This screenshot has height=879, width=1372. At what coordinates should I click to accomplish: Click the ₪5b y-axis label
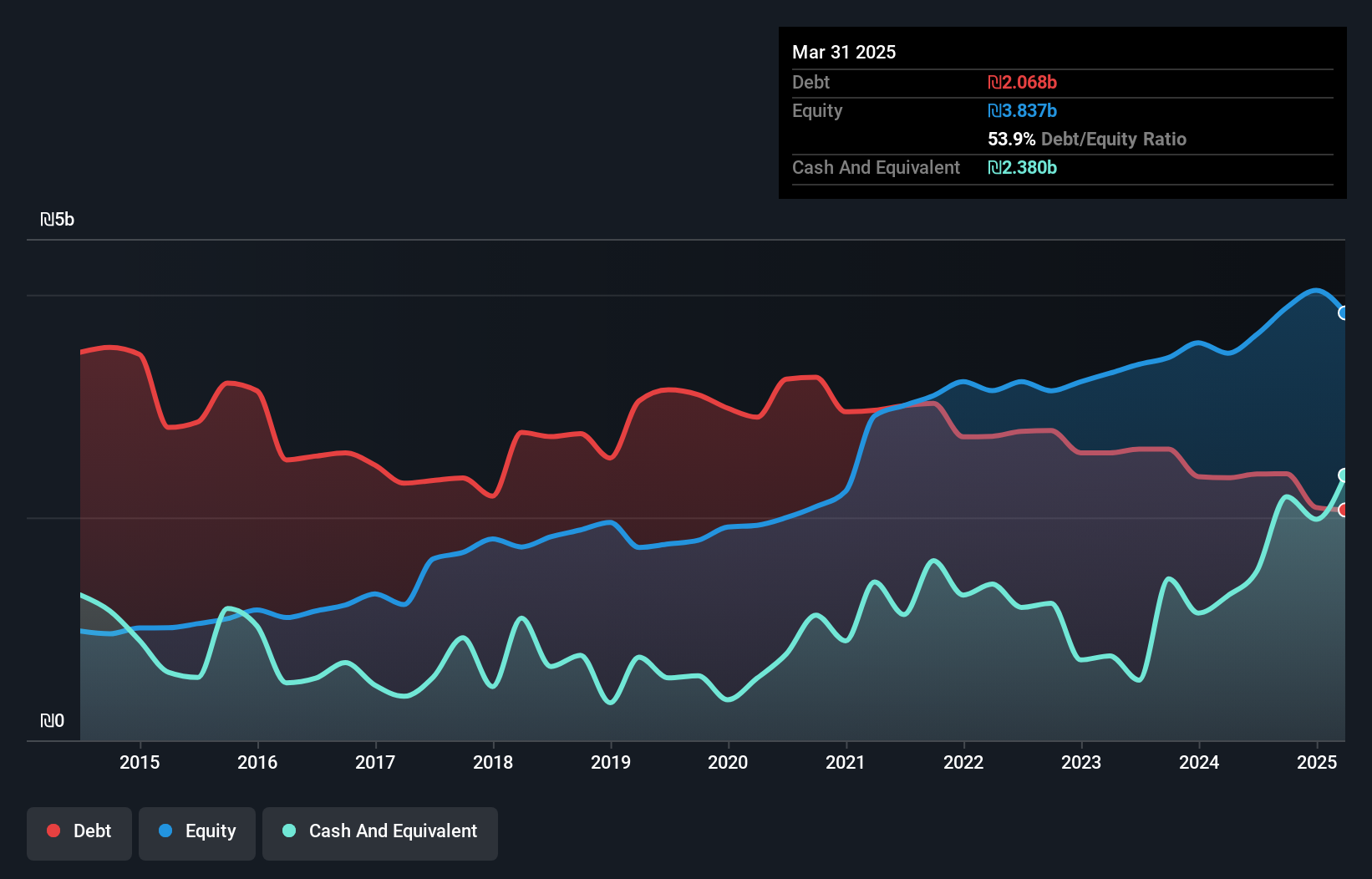(x=57, y=219)
